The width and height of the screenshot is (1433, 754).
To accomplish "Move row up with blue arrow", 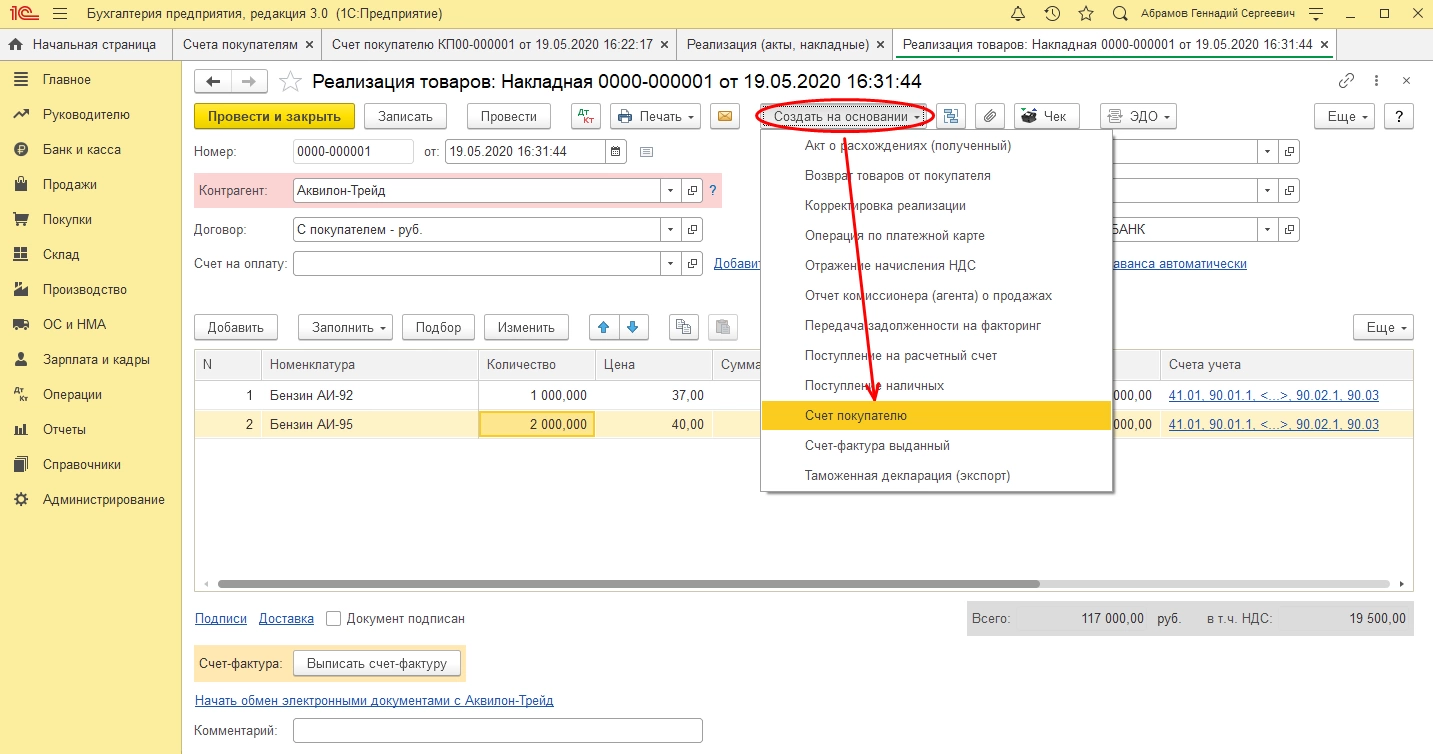I will [603, 327].
